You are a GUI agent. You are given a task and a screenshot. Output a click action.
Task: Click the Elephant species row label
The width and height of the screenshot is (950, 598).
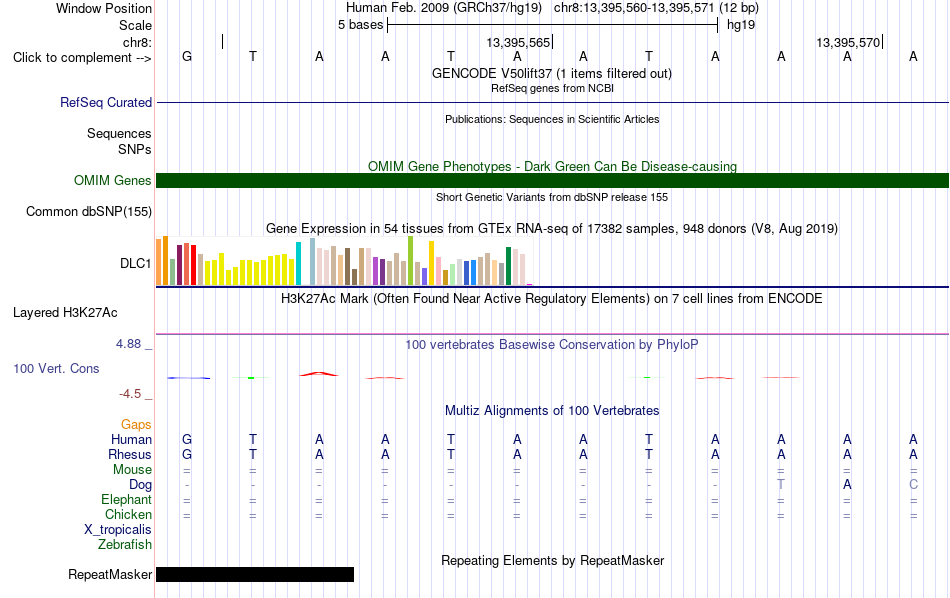[127, 499]
